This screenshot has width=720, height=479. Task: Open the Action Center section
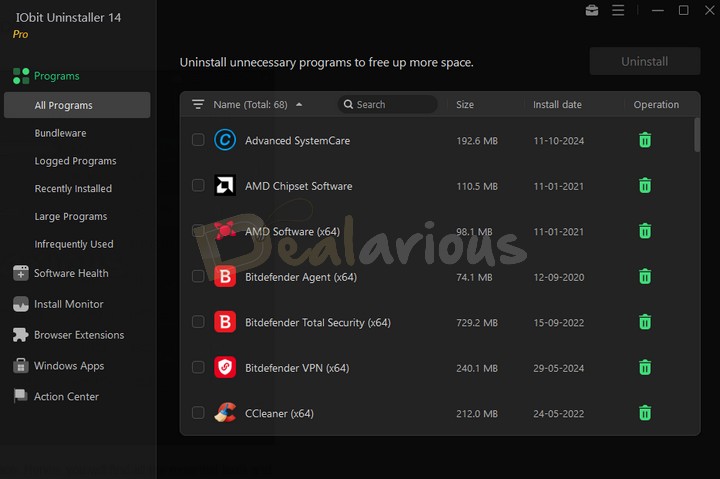(66, 396)
